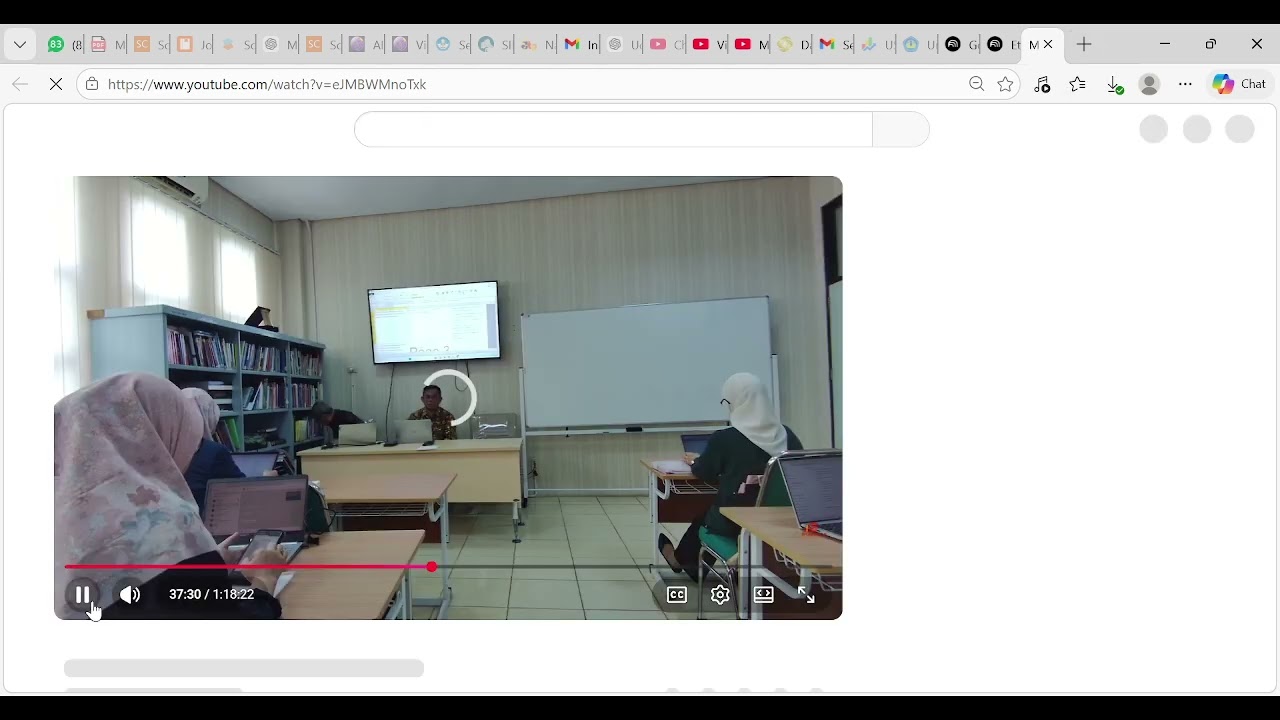Screen dimensions: 1280x720
Task: Click the YouTube search box placeholder
Action: [613, 129]
